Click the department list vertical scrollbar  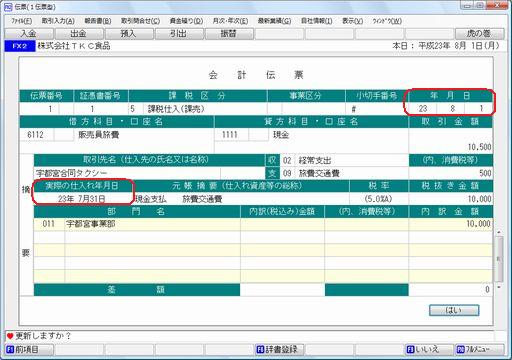pos(499,259)
